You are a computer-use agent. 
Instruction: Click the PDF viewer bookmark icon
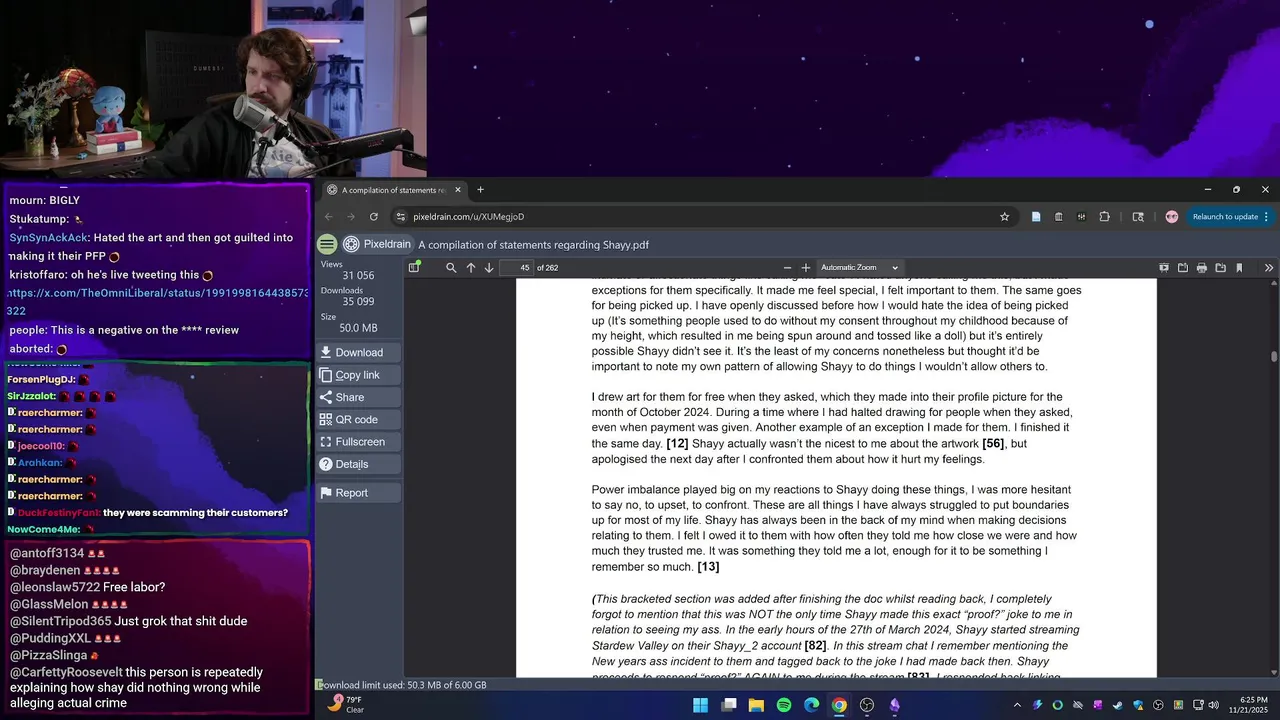[x=1239, y=267]
